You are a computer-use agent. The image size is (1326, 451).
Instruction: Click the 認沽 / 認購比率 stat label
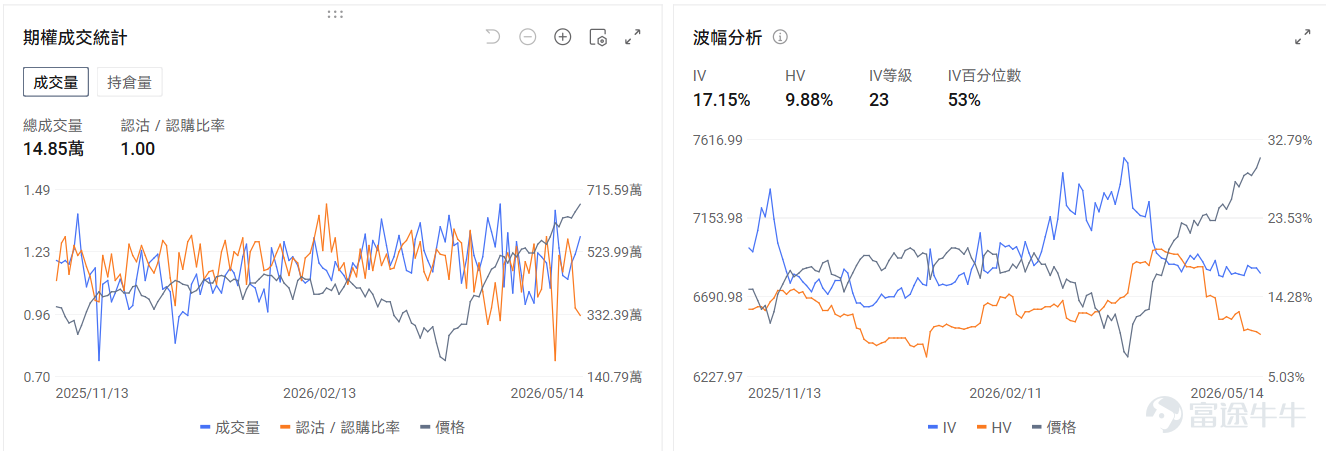pos(173,125)
